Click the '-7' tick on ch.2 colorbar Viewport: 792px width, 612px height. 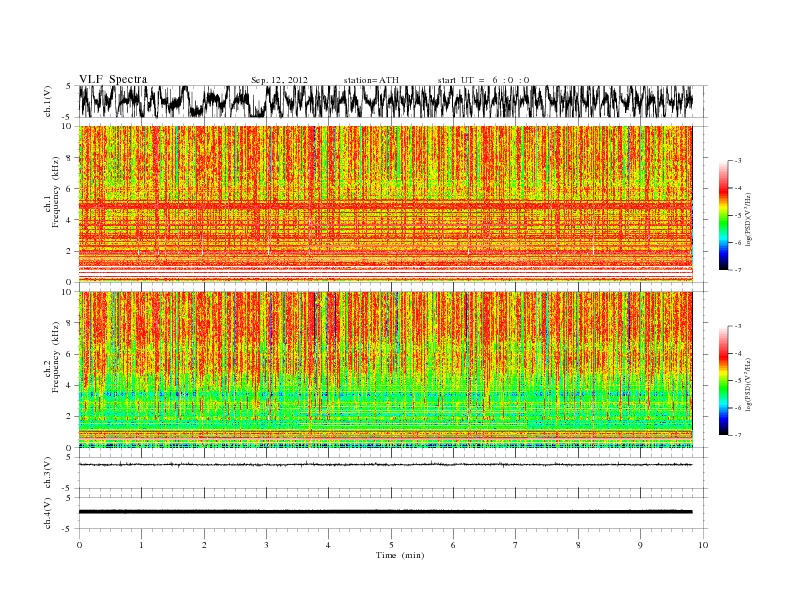738,435
